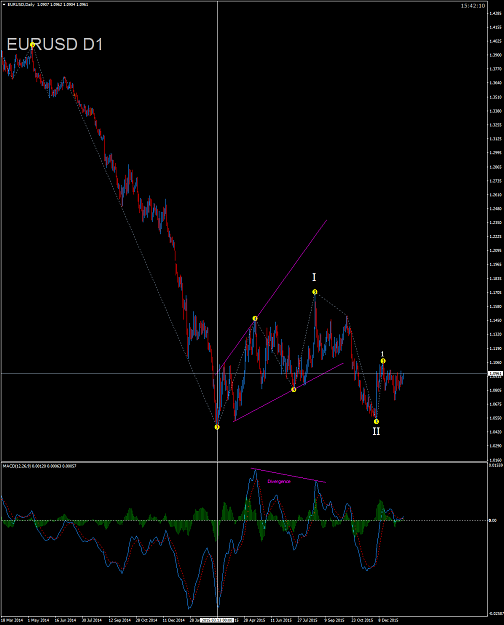Click the yellow marker under small label 1
Viewport: 504px width, 625px height.
(x=383, y=361)
